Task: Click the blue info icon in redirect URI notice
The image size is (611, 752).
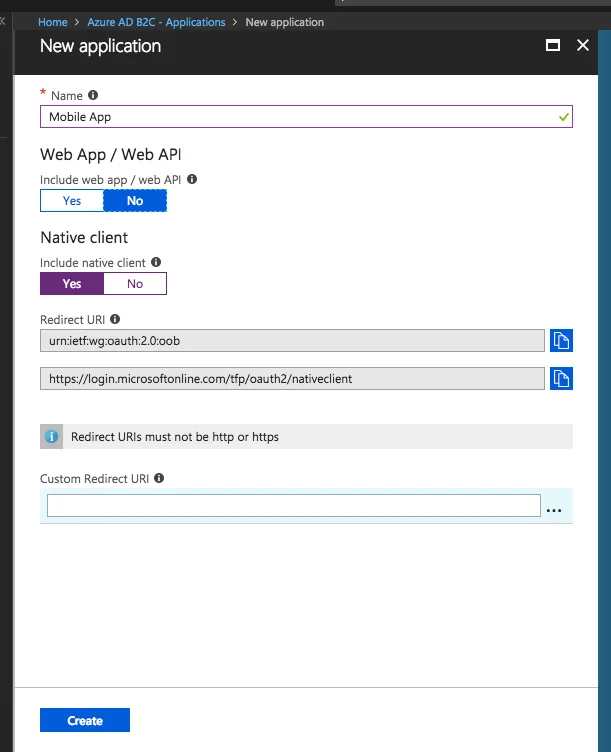Action: pyautogui.click(x=51, y=436)
